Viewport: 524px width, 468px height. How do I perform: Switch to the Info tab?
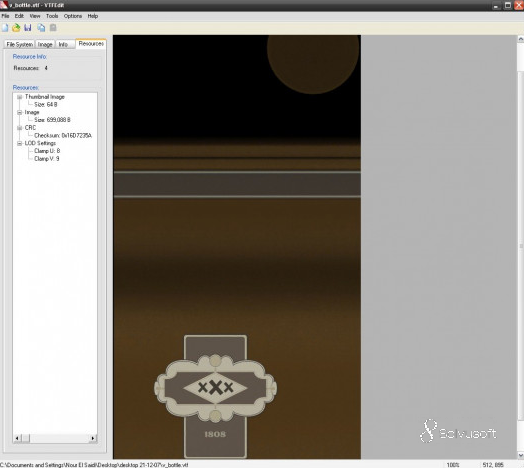[x=63, y=44]
